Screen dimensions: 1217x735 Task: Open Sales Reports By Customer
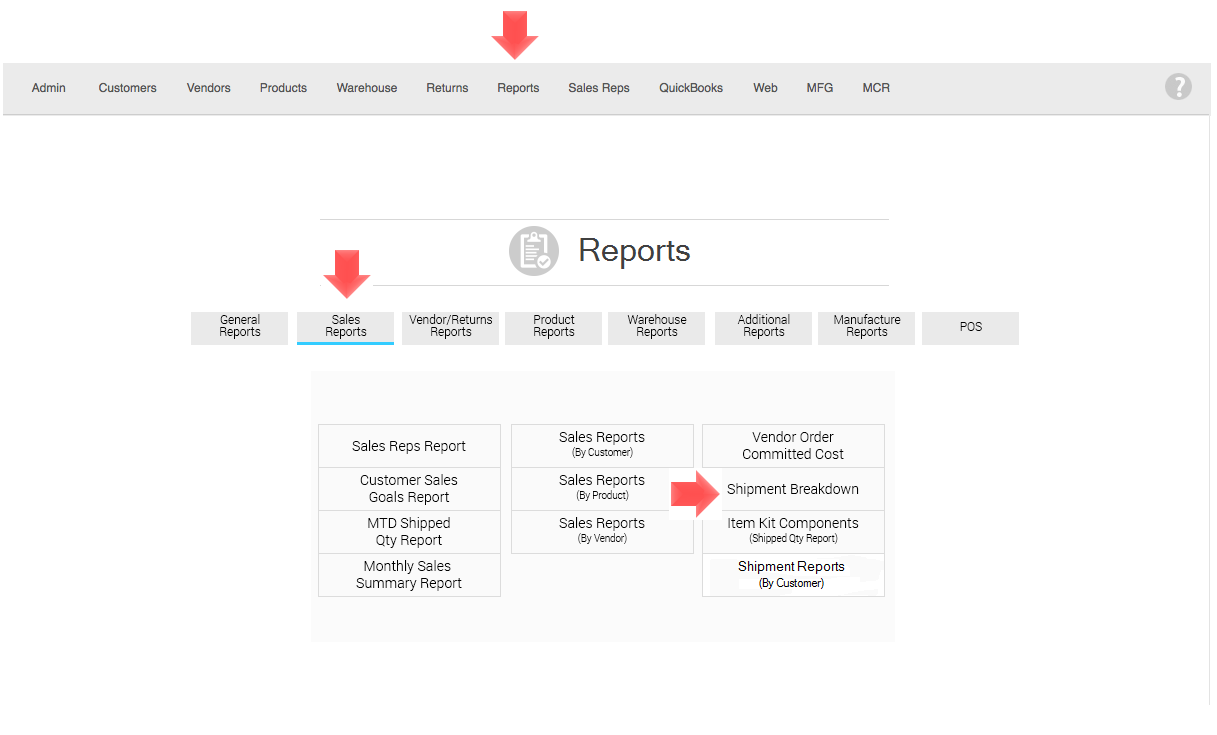602,445
